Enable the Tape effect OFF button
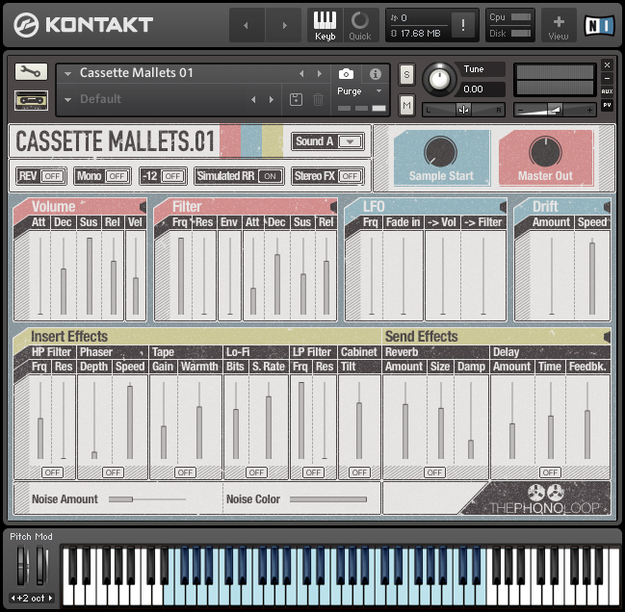The width and height of the screenshot is (625, 612). click(185, 472)
